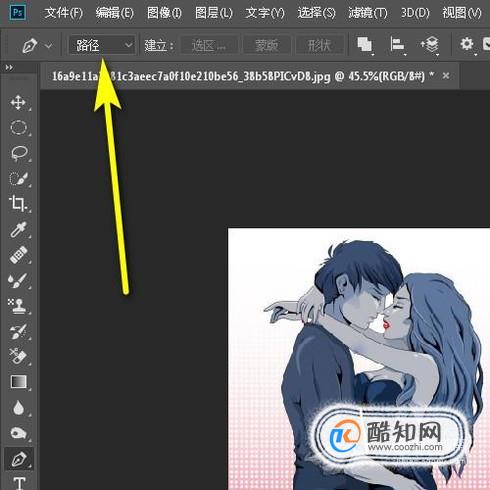Open the 选择(S) menu

click(316, 13)
